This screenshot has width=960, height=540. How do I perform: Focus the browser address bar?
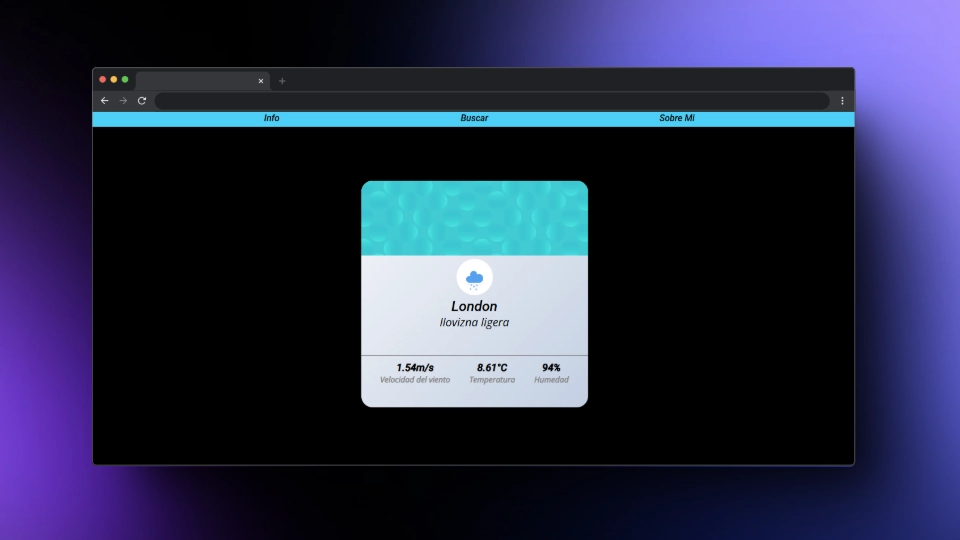pos(490,101)
